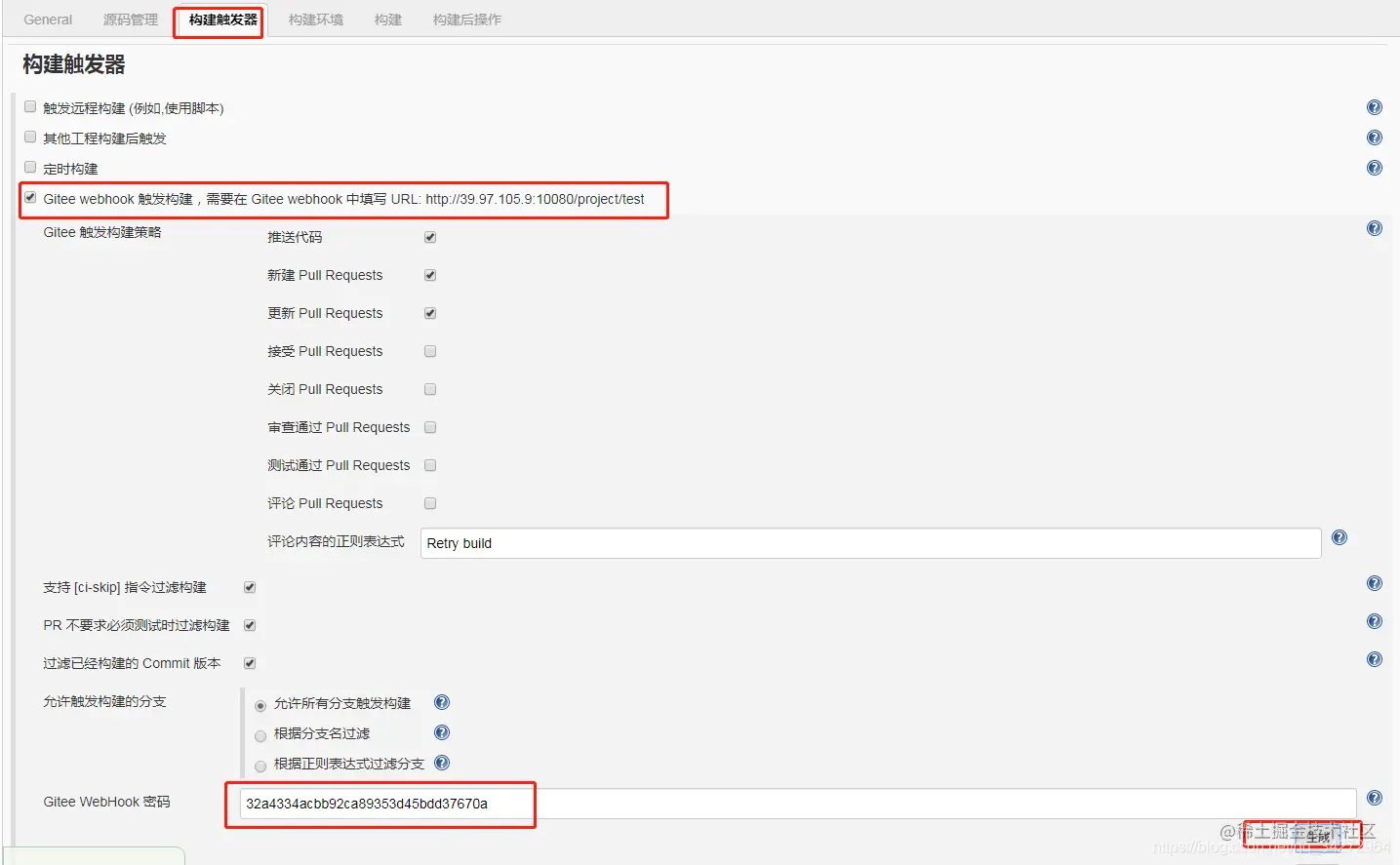Check 关闭 Pull Requests checkbox
This screenshot has height=865, width=1400.
[430, 389]
